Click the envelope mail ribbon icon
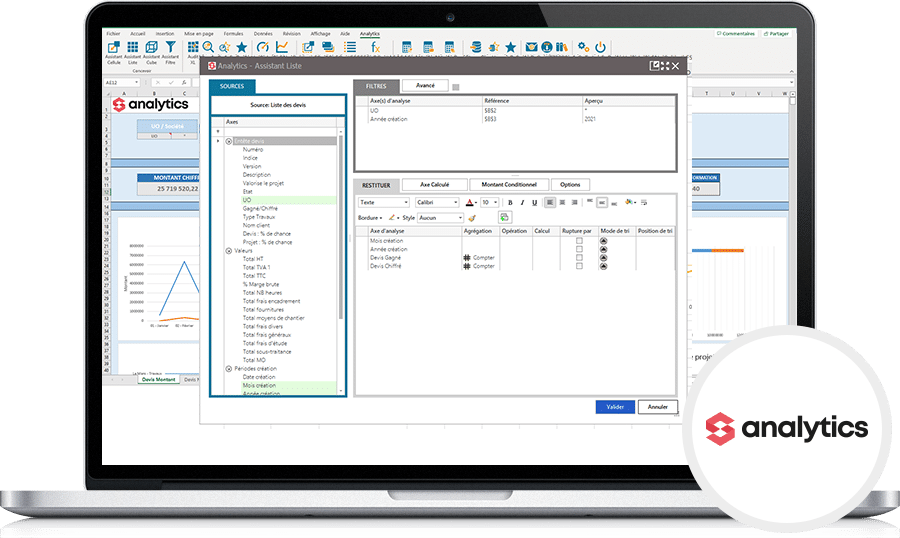The height and width of the screenshot is (538, 900). [532, 47]
